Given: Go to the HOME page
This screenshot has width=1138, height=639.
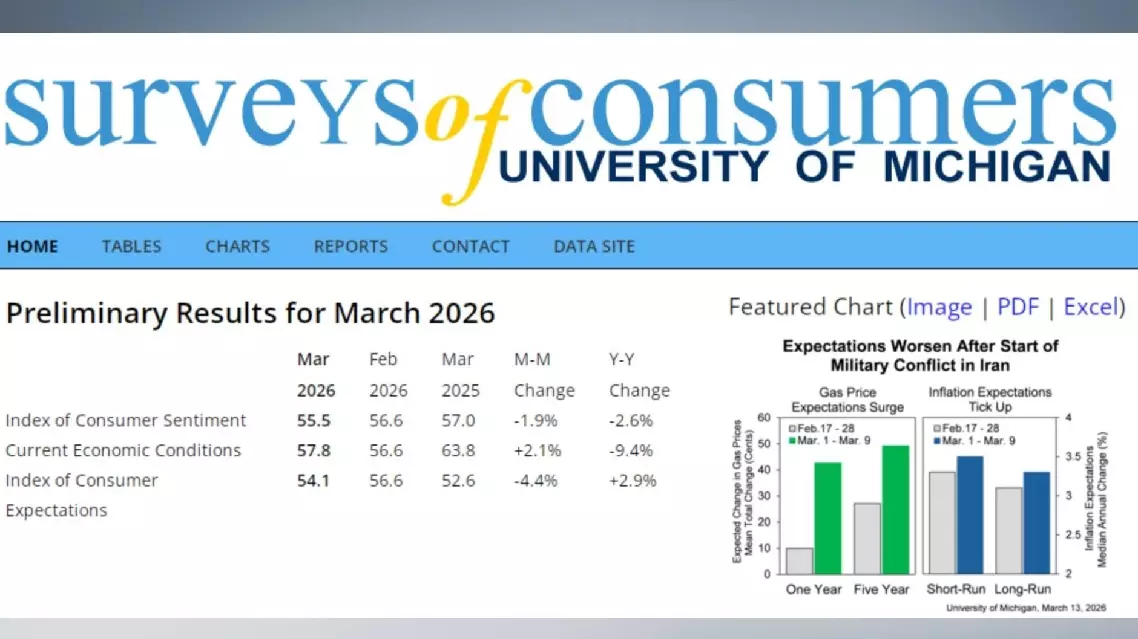Looking at the screenshot, I should [x=32, y=246].
